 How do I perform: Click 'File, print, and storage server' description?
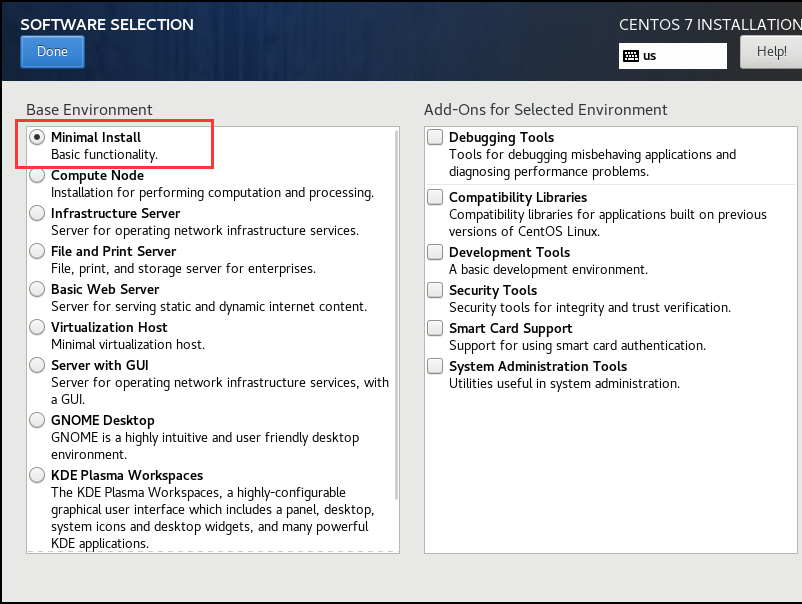pos(183,269)
